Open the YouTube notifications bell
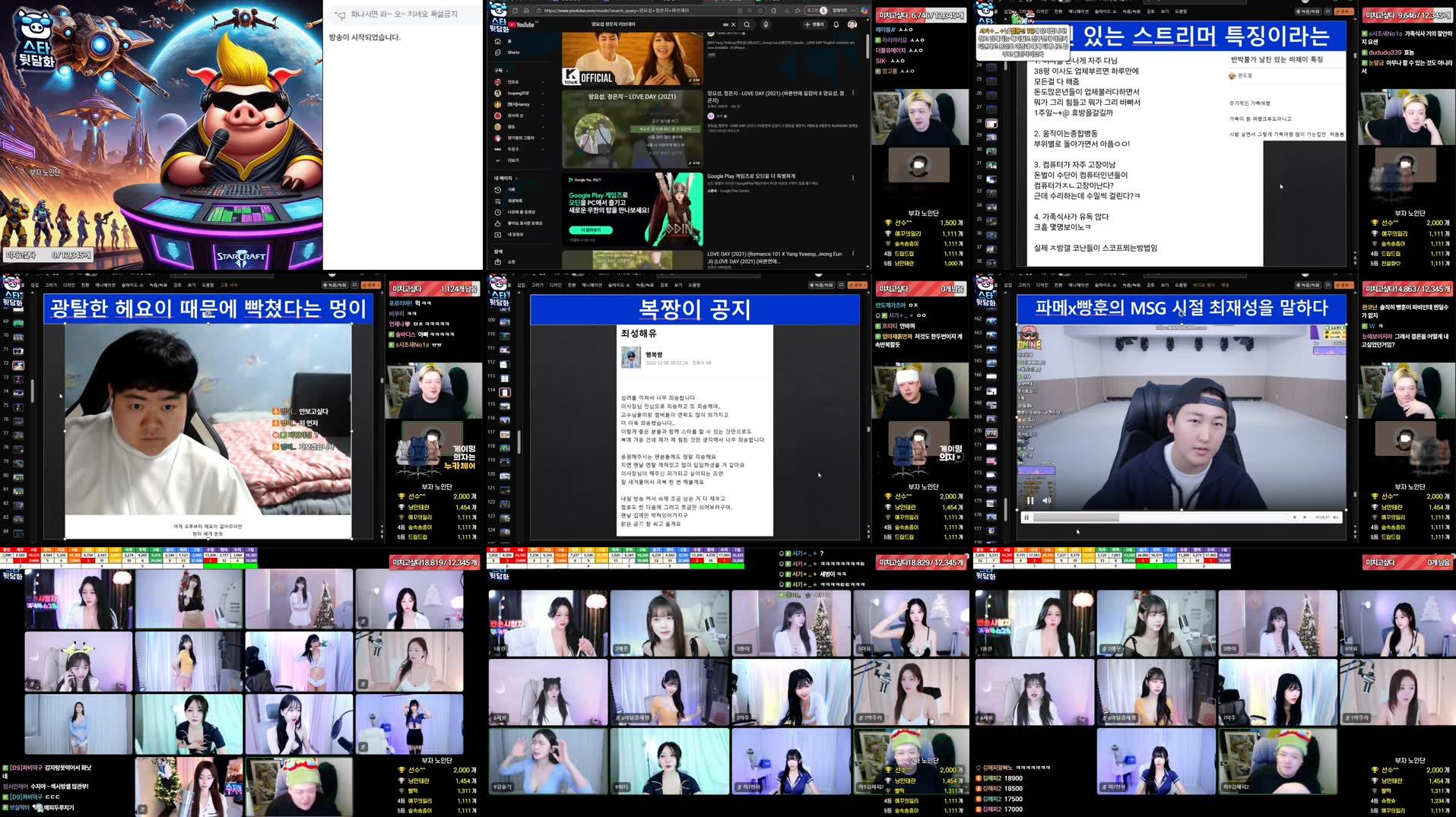Image resolution: width=1456 pixels, height=817 pixels. (x=835, y=24)
